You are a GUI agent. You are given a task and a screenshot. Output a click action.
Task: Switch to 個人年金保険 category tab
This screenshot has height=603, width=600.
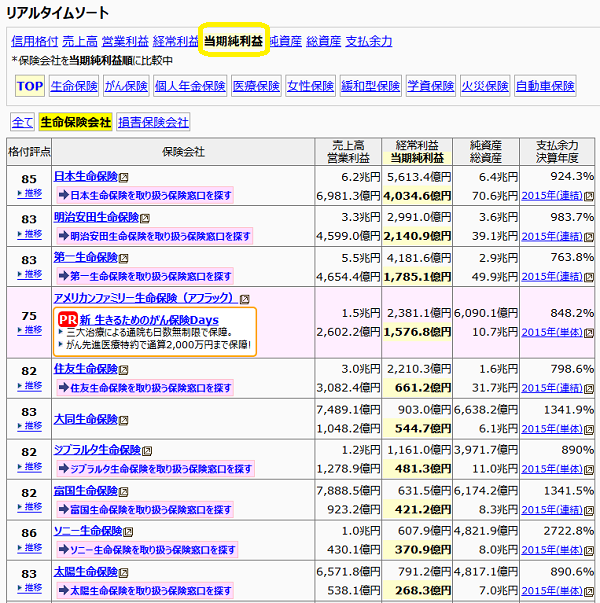tap(190, 86)
